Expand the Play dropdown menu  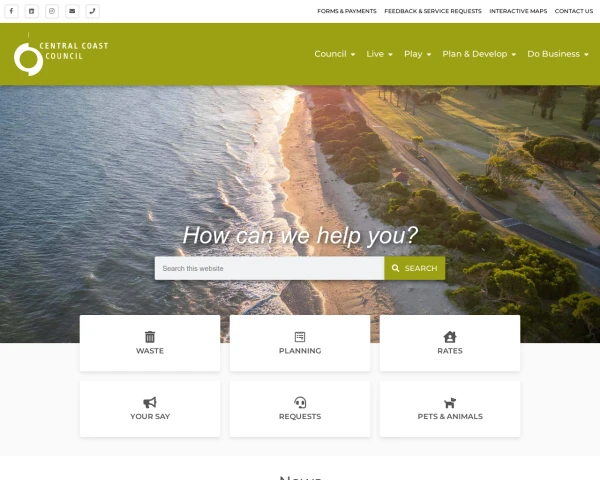(x=418, y=54)
